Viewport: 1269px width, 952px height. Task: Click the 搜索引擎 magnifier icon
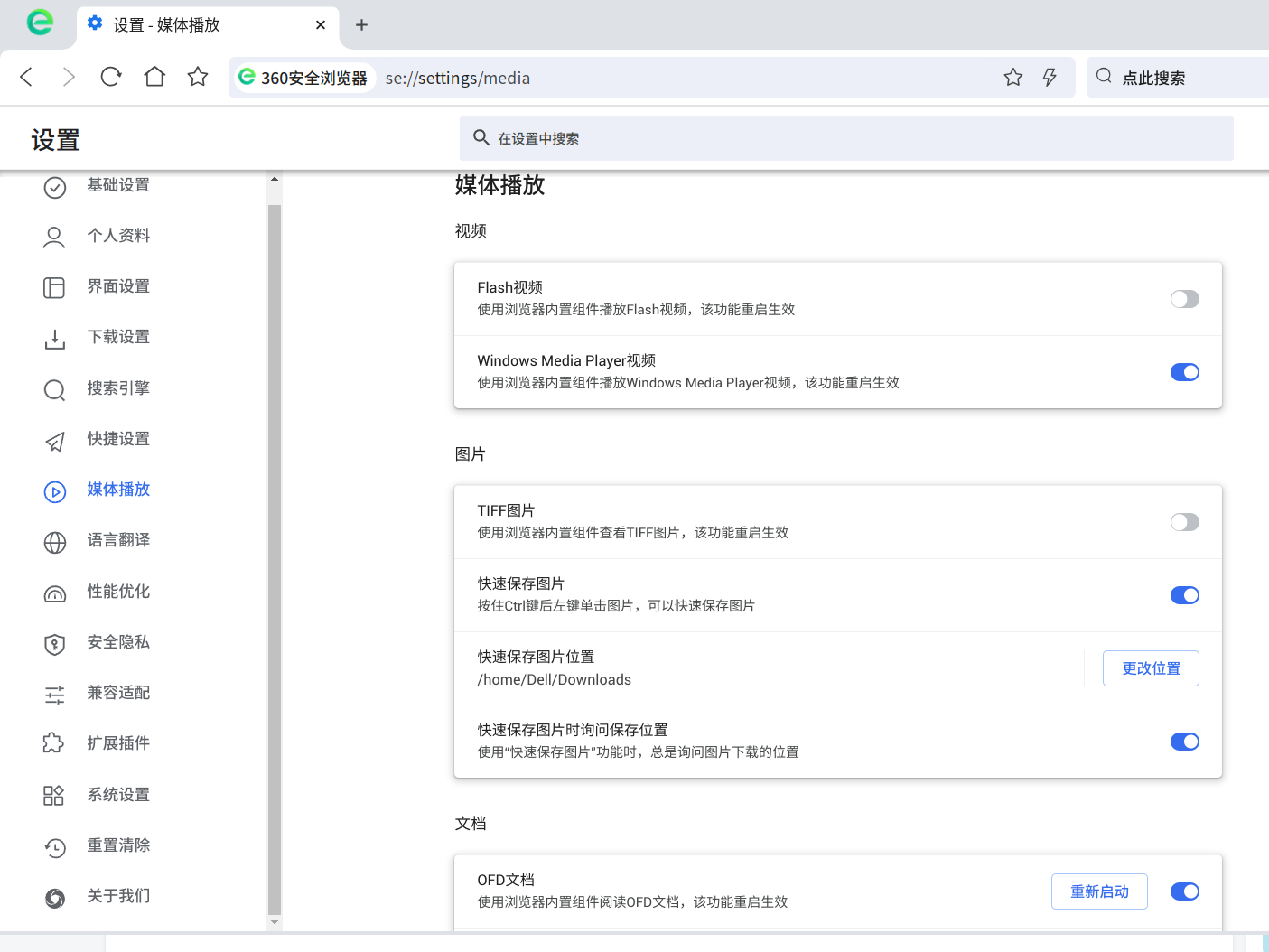[x=55, y=390]
